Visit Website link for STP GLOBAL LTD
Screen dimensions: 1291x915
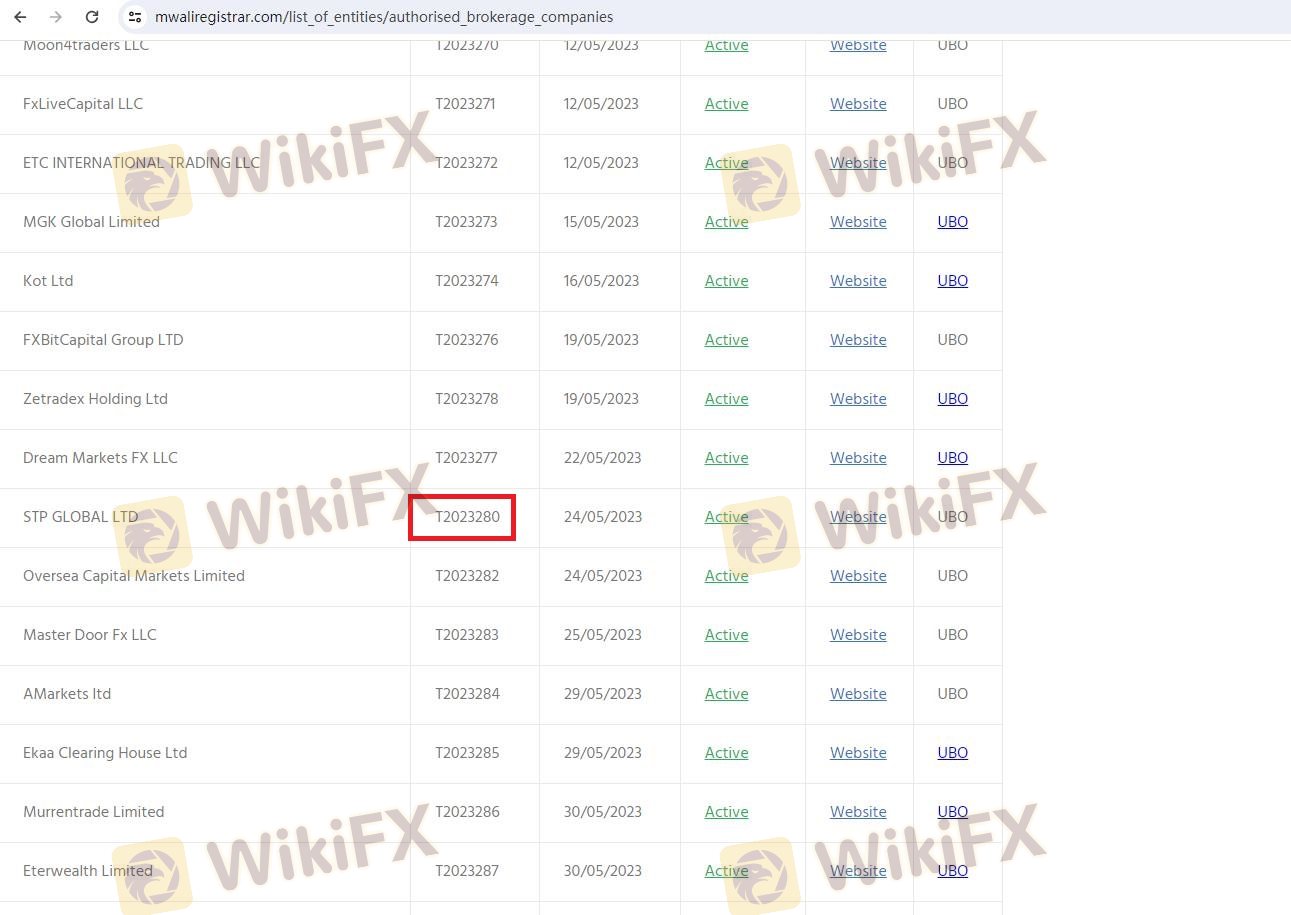click(858, 517)
